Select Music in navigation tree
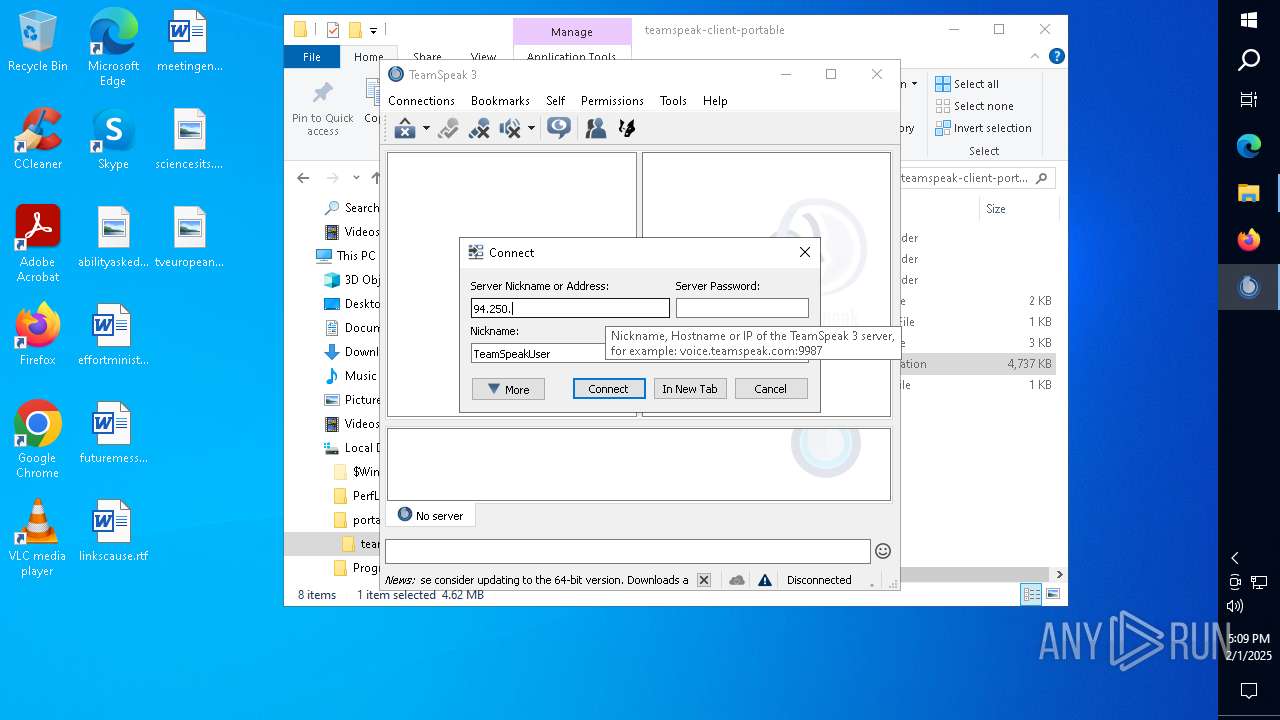The height and width of the screenshot is (720, 1280). click(351, 376)
